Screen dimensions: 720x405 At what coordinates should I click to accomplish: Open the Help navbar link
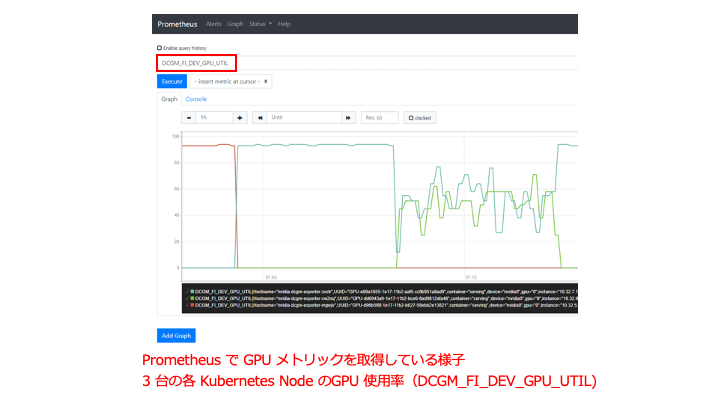(x=284, y=24)
